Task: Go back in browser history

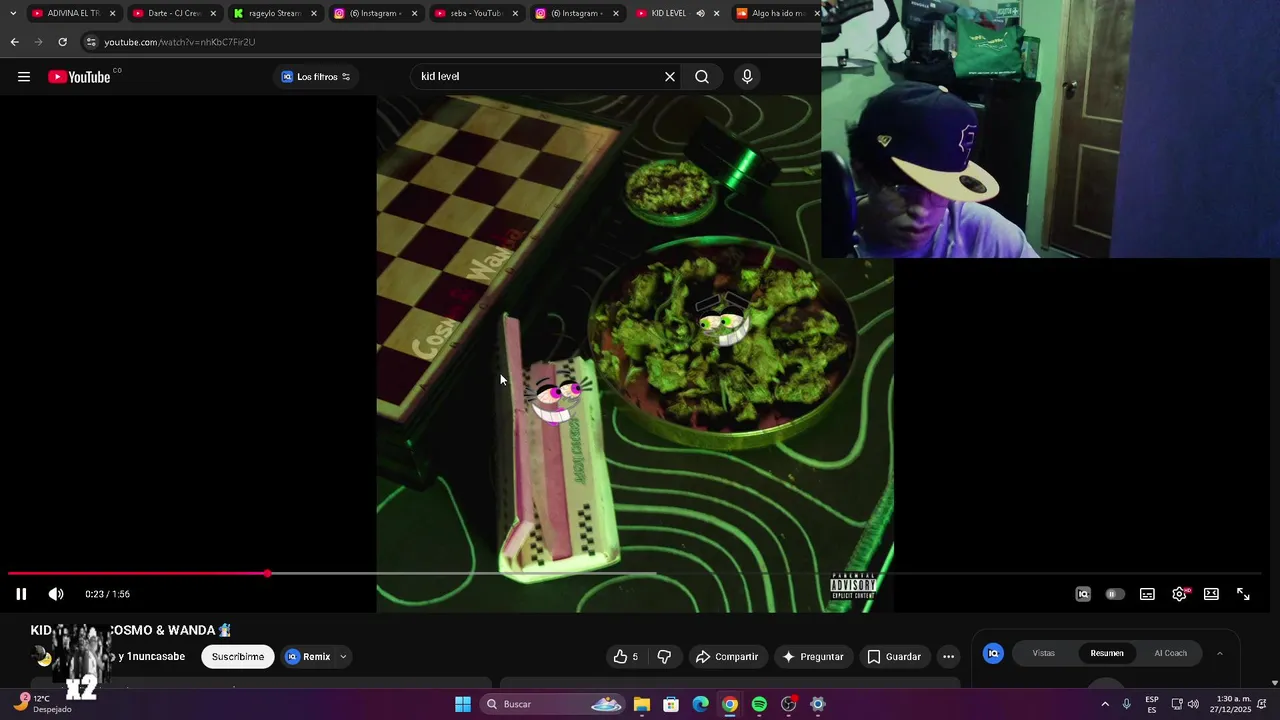Action: point(14,42)
